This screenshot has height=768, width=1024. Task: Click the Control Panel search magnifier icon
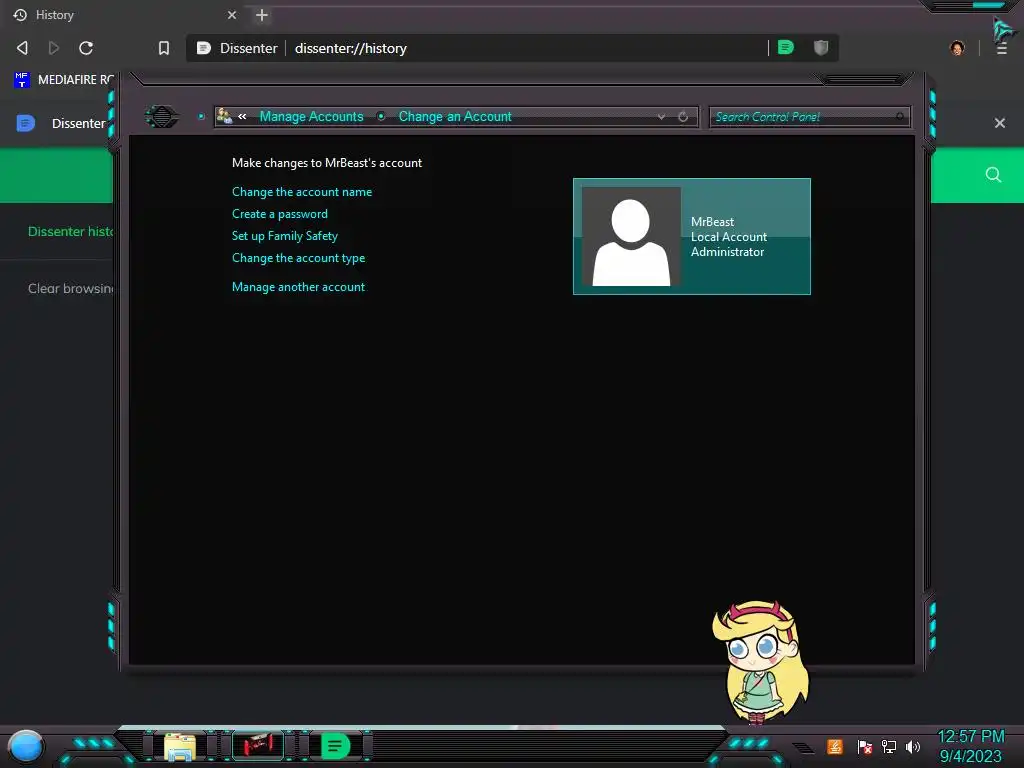pos(900,116)
